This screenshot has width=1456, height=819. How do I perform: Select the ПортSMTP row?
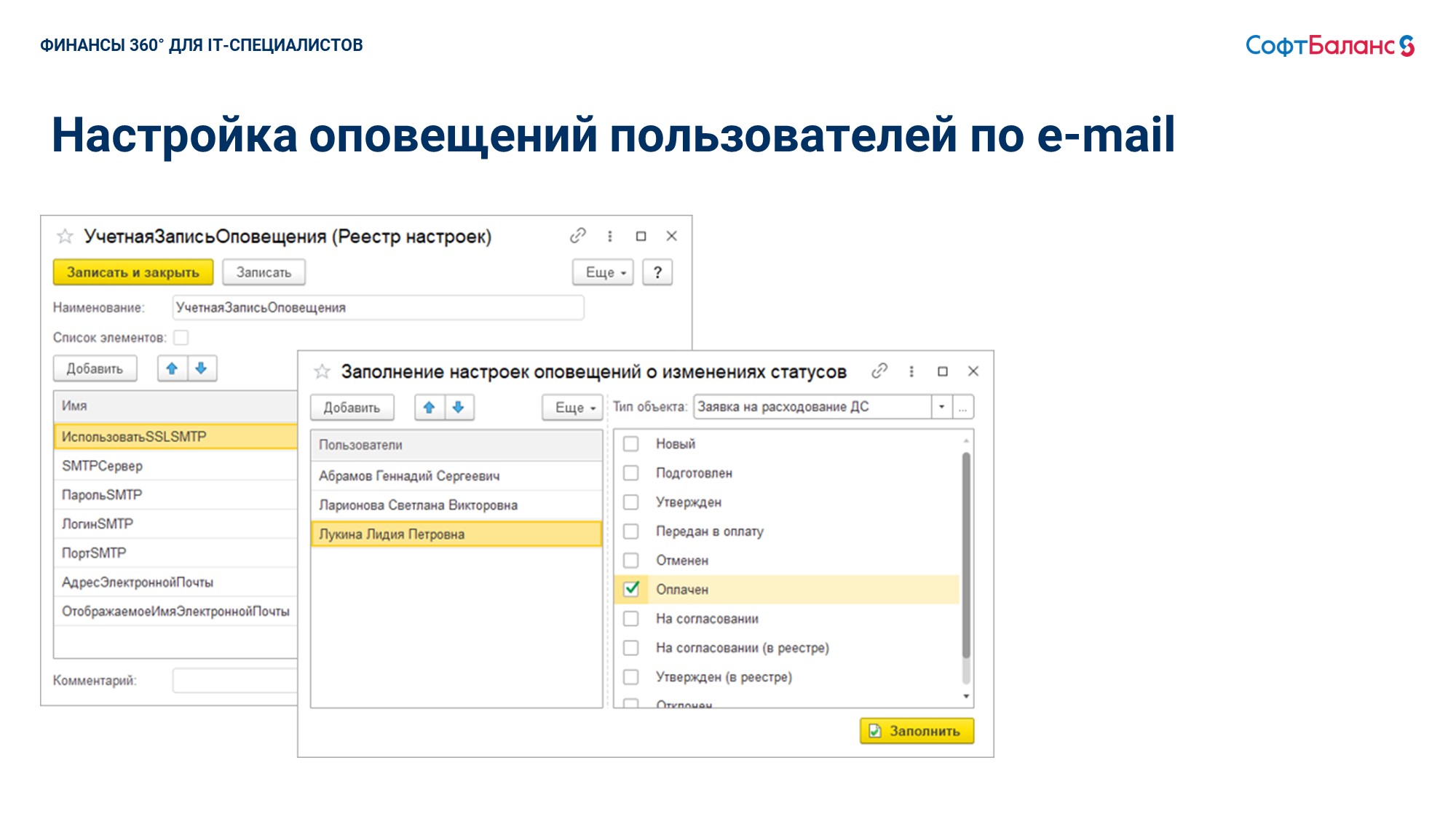click(x=175, y=553)
